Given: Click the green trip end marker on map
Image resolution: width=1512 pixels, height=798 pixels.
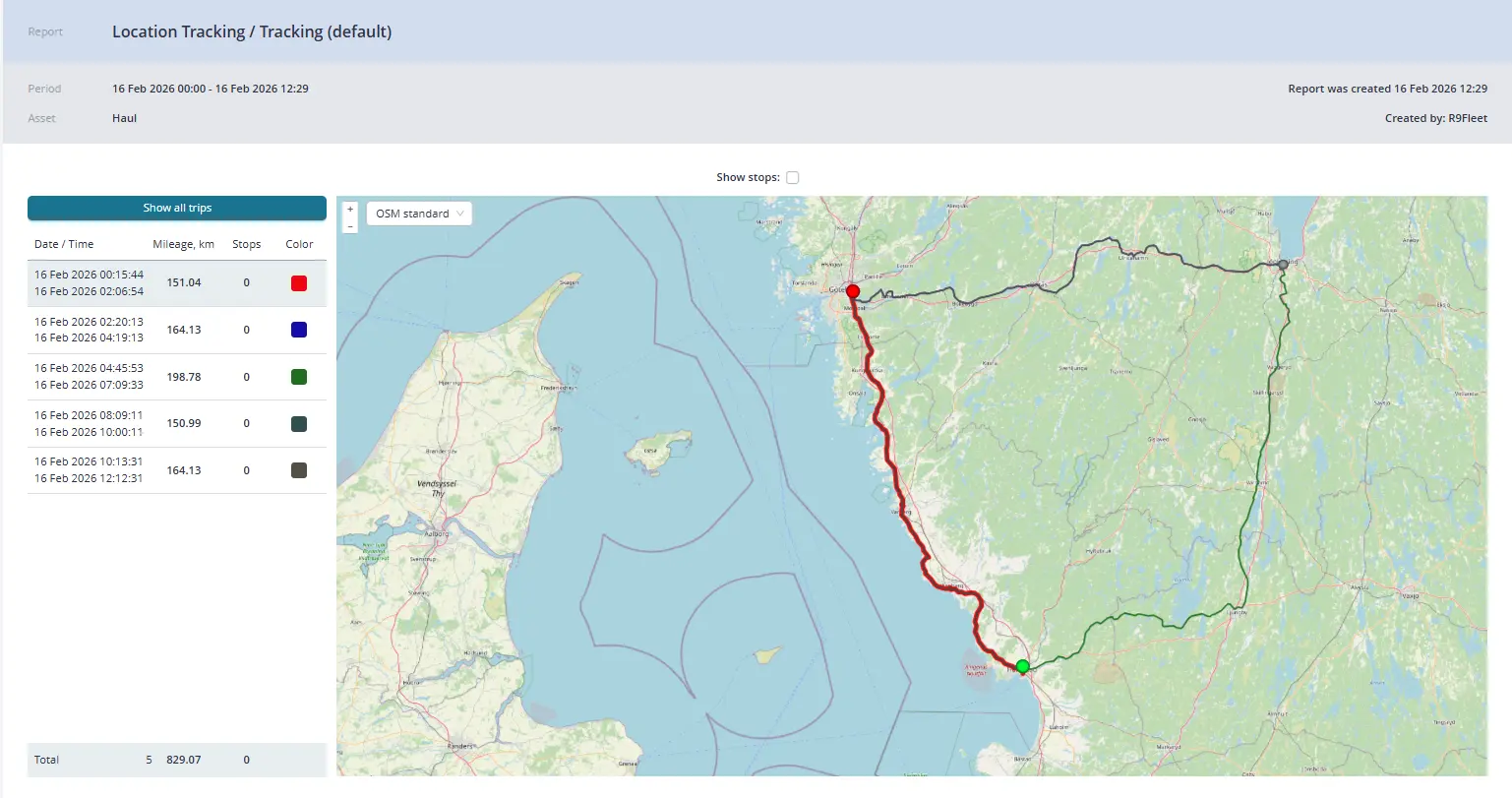Looking at the screenshot, I should 1022,667.
